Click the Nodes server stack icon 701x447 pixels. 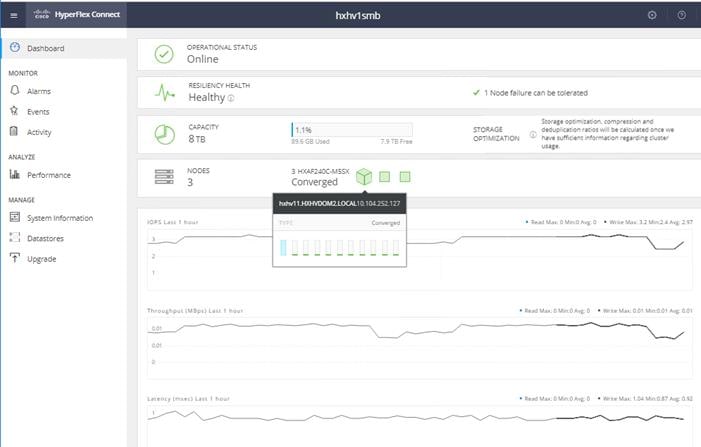point(164,177)
